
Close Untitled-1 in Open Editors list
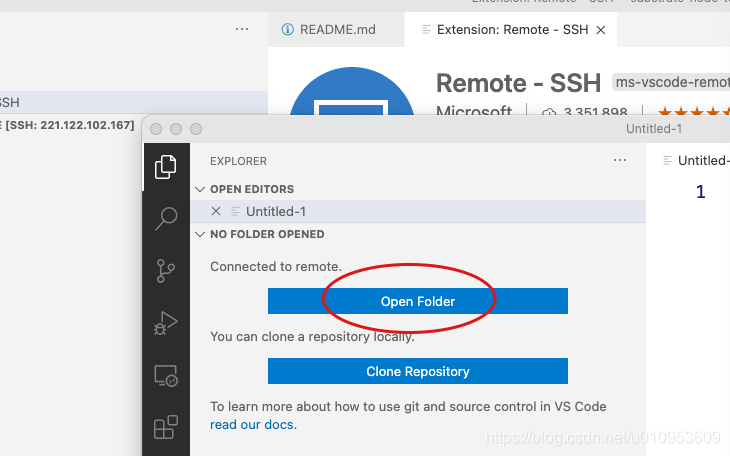pos(216,211)
